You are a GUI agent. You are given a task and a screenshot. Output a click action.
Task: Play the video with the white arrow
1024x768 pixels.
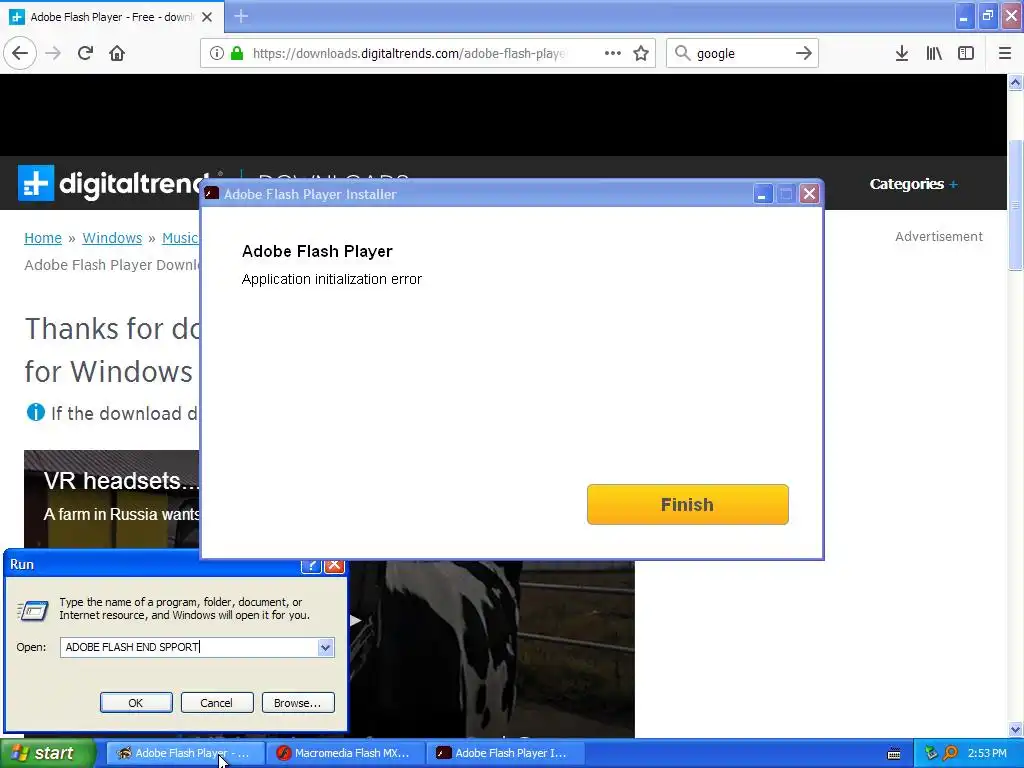pos(355,620)
